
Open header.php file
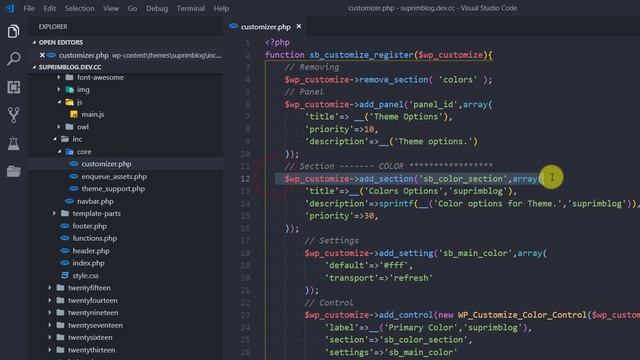[x=91, y=251]
